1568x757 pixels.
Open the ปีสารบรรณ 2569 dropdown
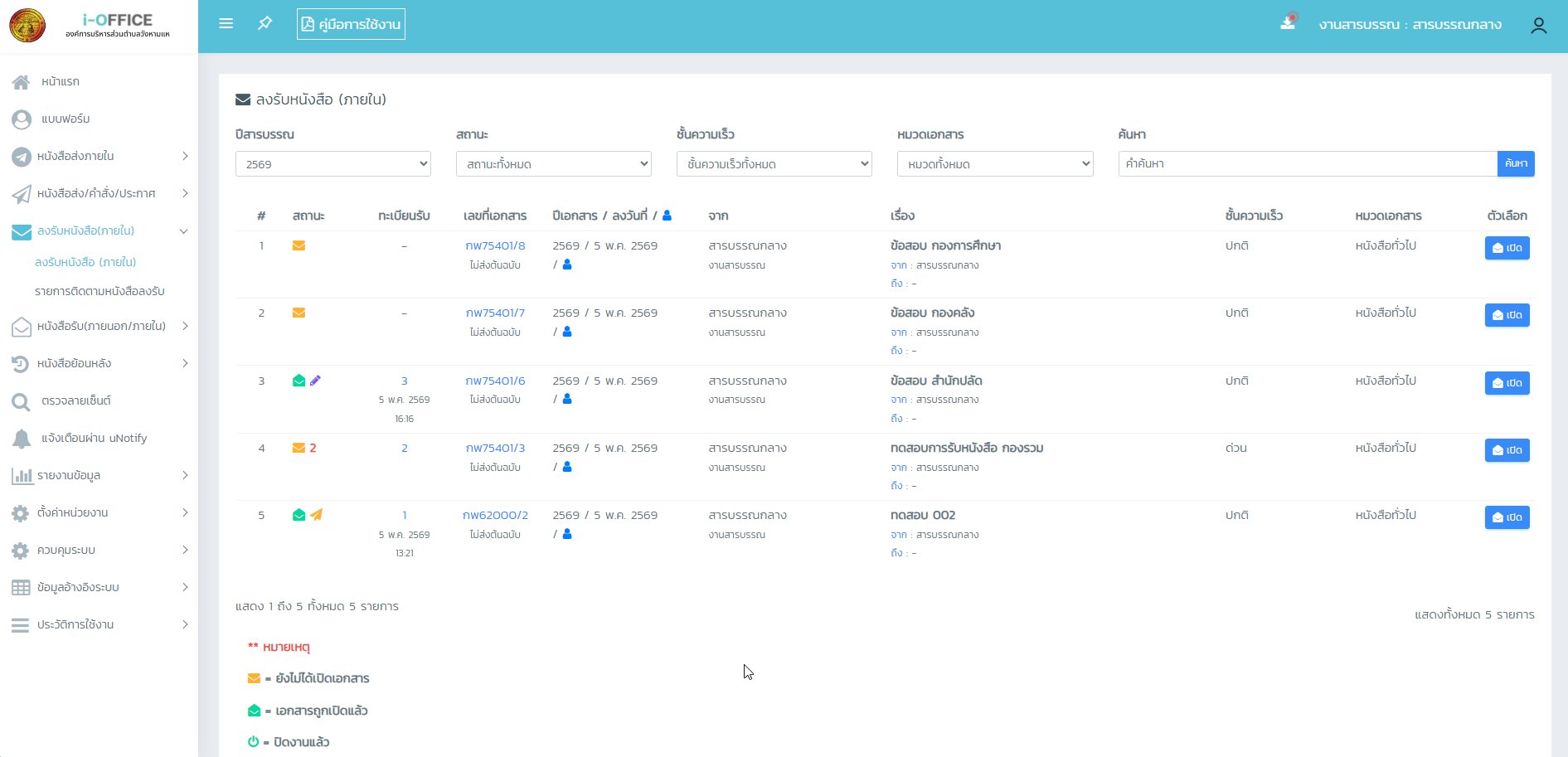[333, 164]
